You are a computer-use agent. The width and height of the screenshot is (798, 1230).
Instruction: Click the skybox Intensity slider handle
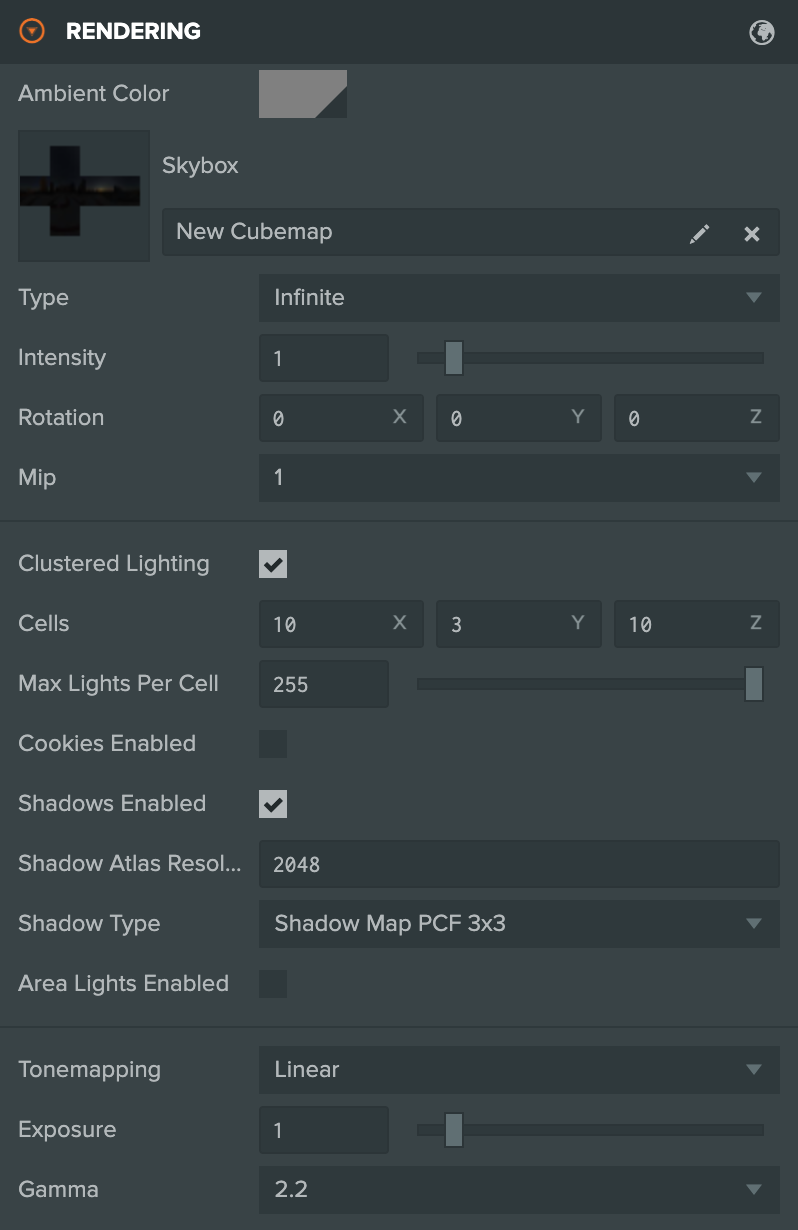click(454, 358)
